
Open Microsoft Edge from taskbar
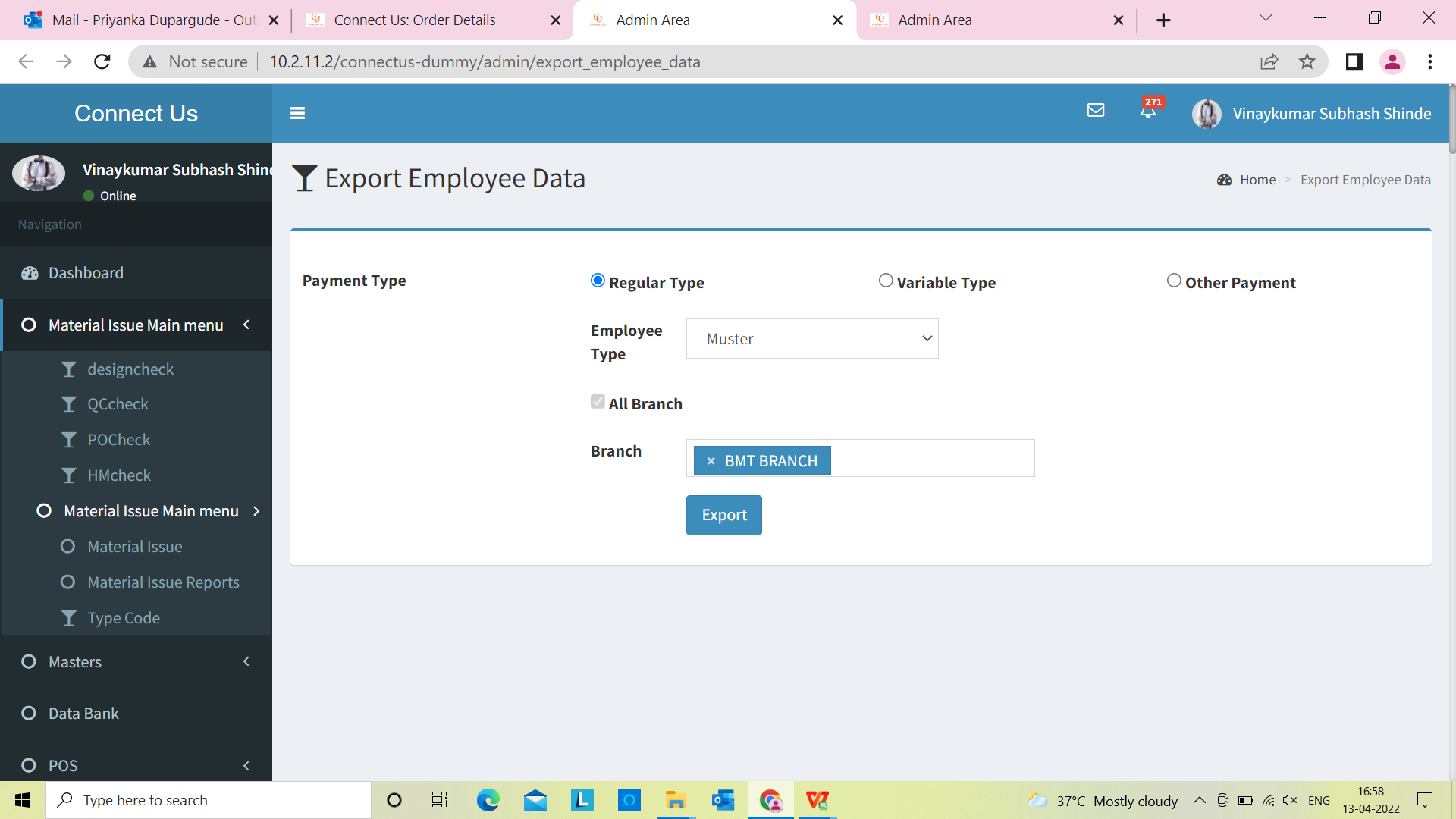488,800
